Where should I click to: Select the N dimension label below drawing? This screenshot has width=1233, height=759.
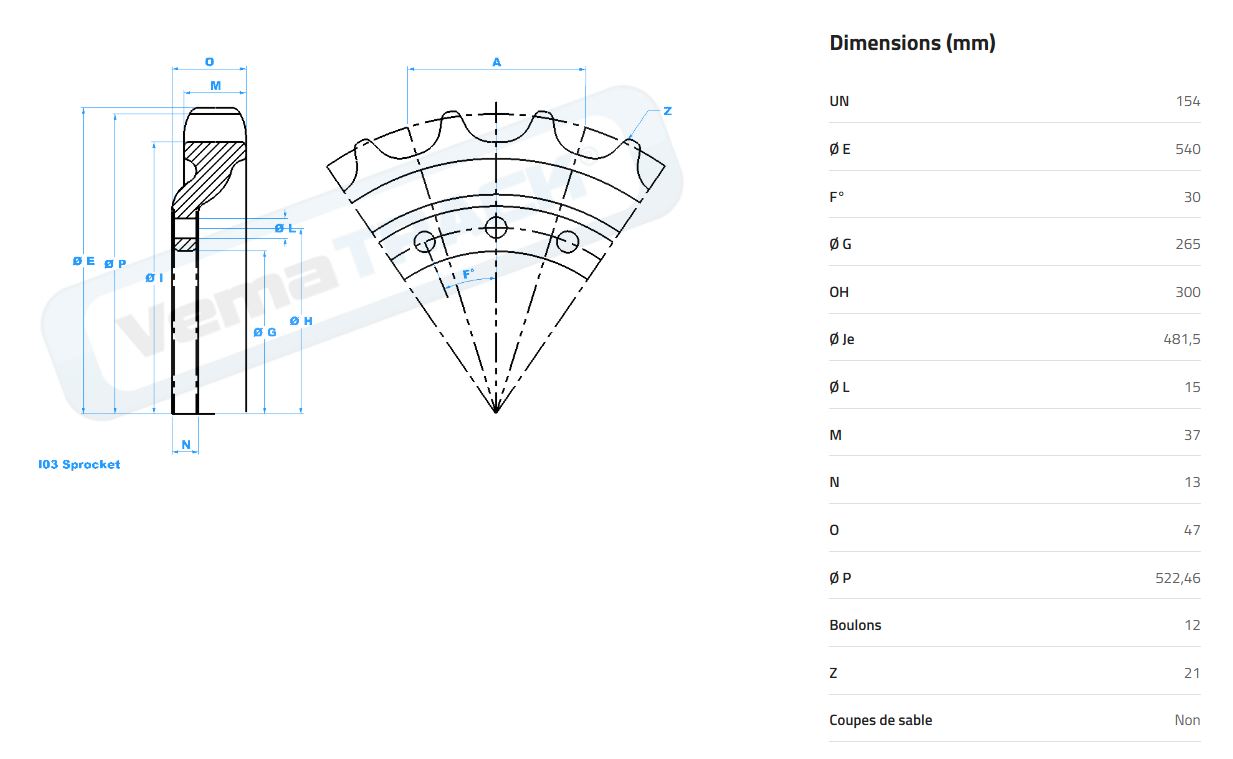pos(185,442)
